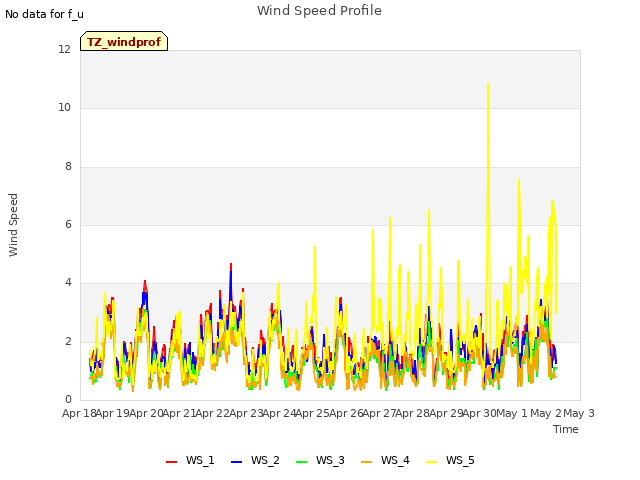Click the tallest yellow WS_5 spike peak
Image resolution: width=640 pixels, height=480 pixels.
click(488, 84)
